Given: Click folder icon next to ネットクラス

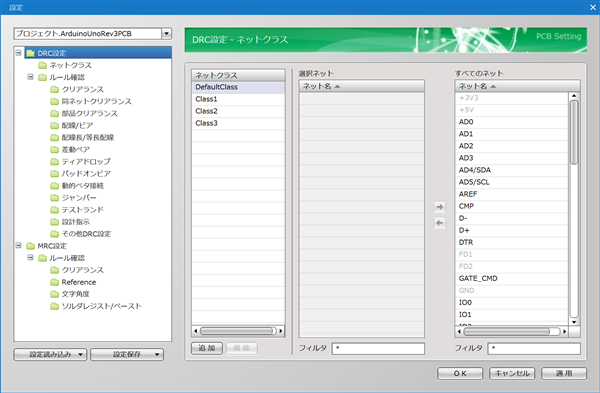Looking at the screenshot, I should coord(42,65).
